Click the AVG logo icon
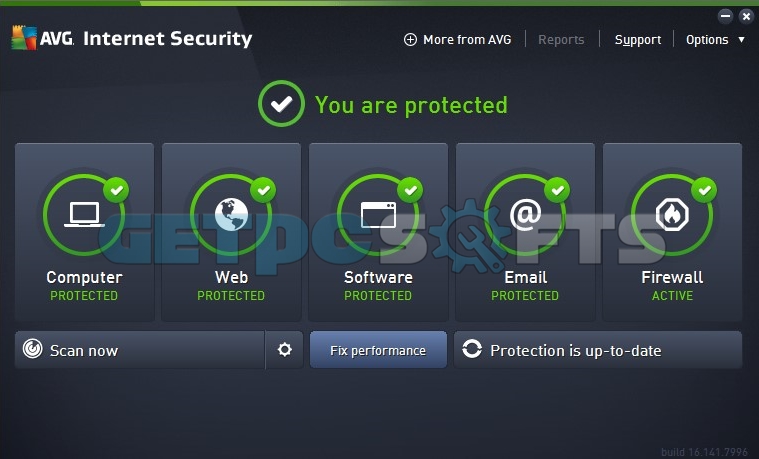 point(24,38)
